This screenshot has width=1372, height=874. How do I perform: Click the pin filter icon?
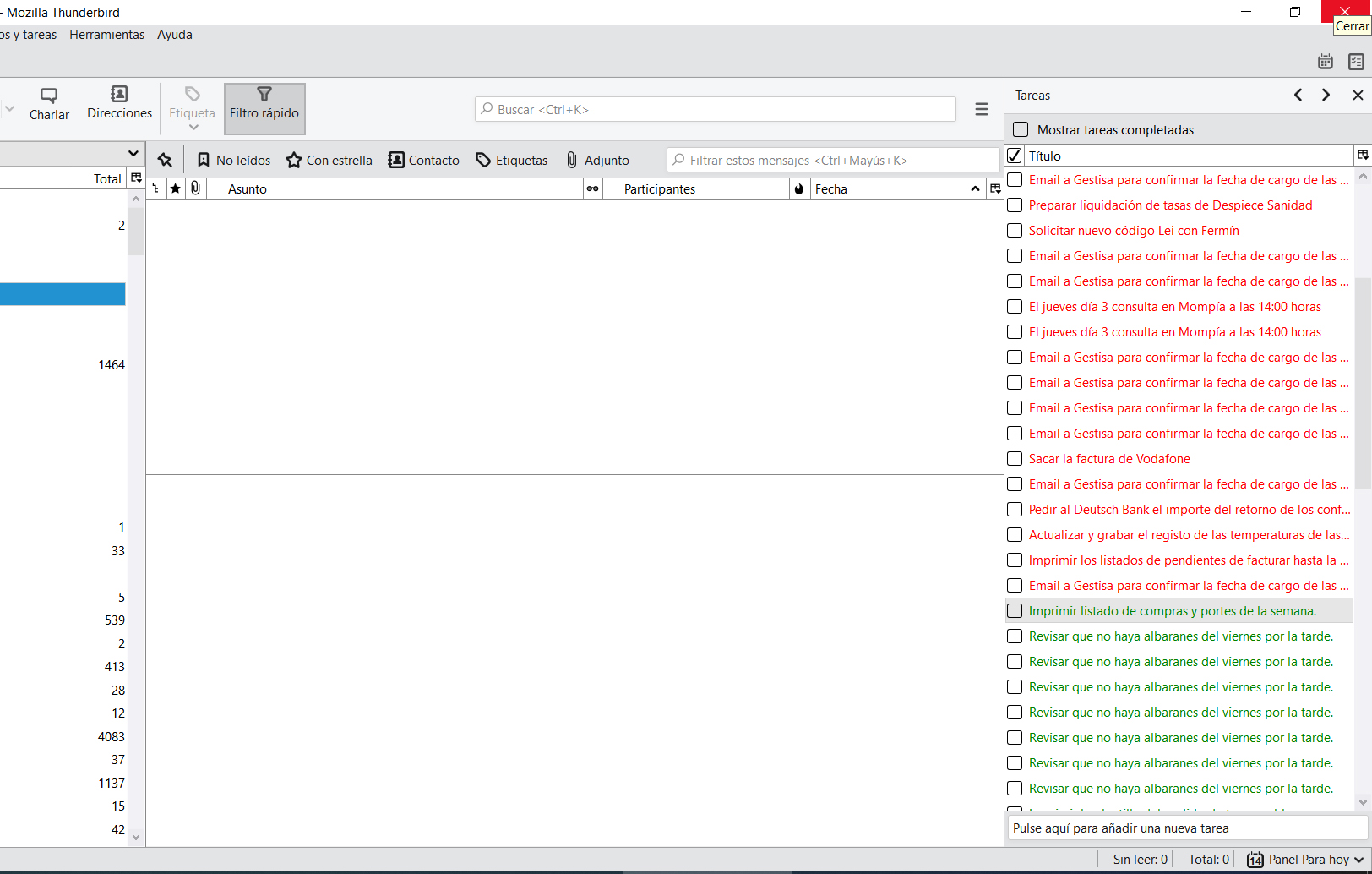click(165, 161)
